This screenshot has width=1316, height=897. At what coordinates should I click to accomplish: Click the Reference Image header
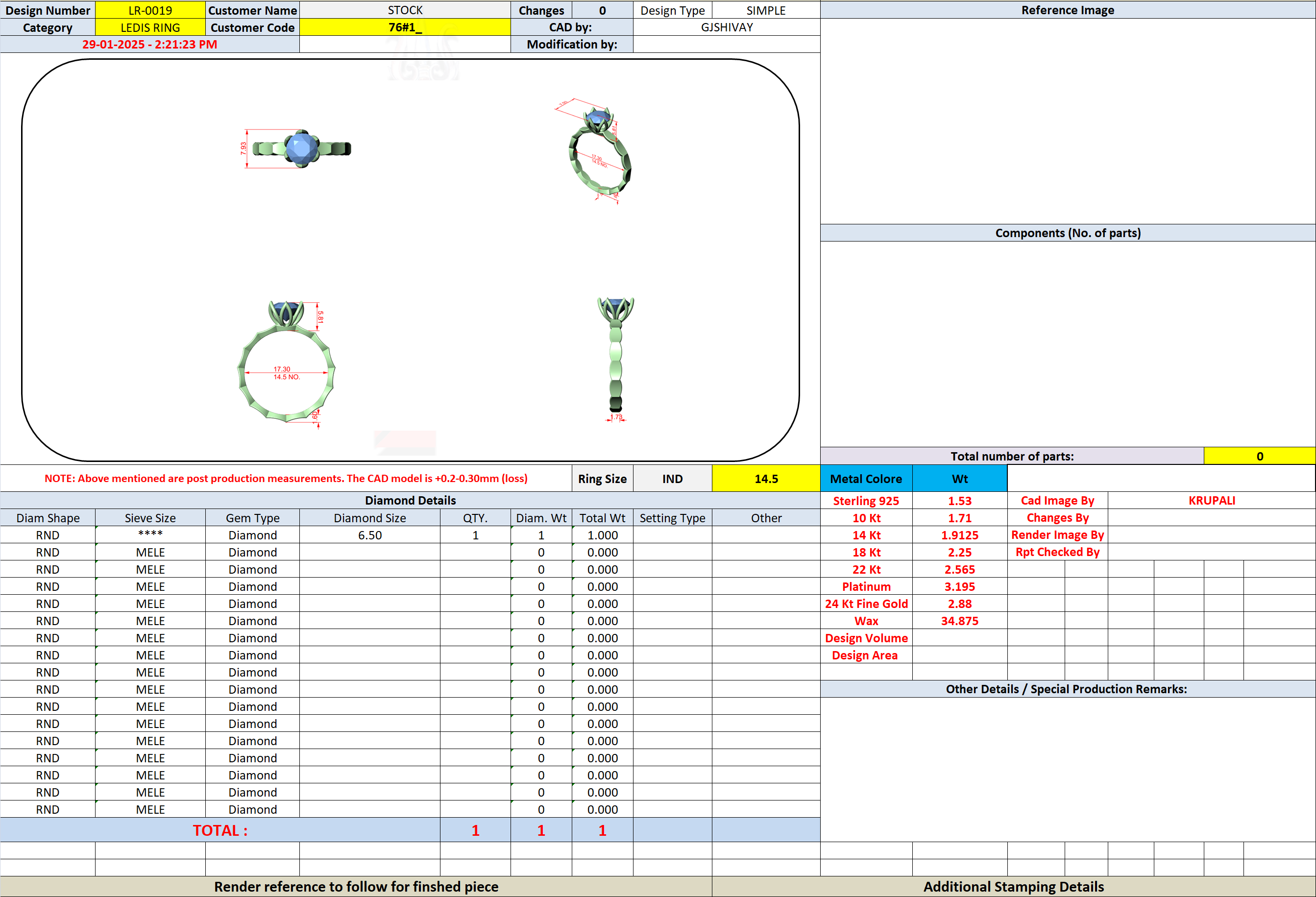click(1068, 10)
